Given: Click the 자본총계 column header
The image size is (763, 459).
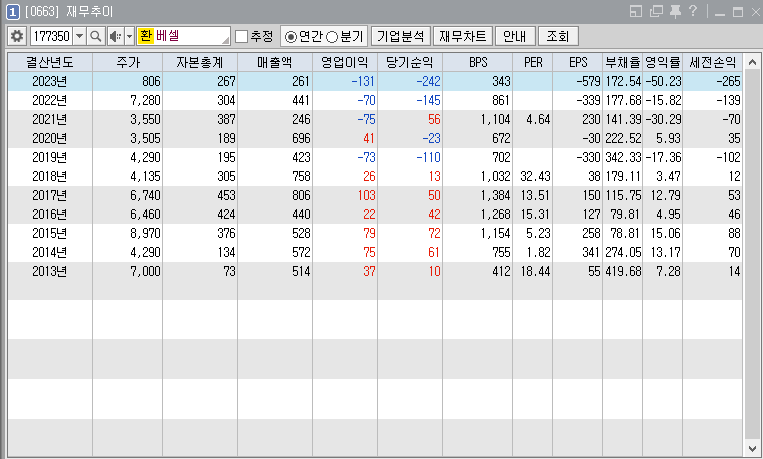Looking at the screenshot, I should coord(200,62).
